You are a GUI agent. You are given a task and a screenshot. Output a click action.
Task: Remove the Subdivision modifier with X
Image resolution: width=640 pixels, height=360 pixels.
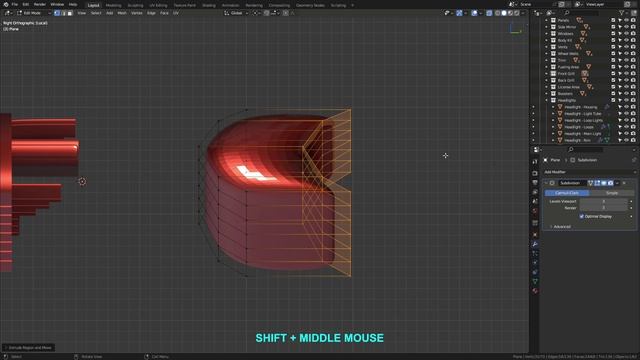pos(624,183)
